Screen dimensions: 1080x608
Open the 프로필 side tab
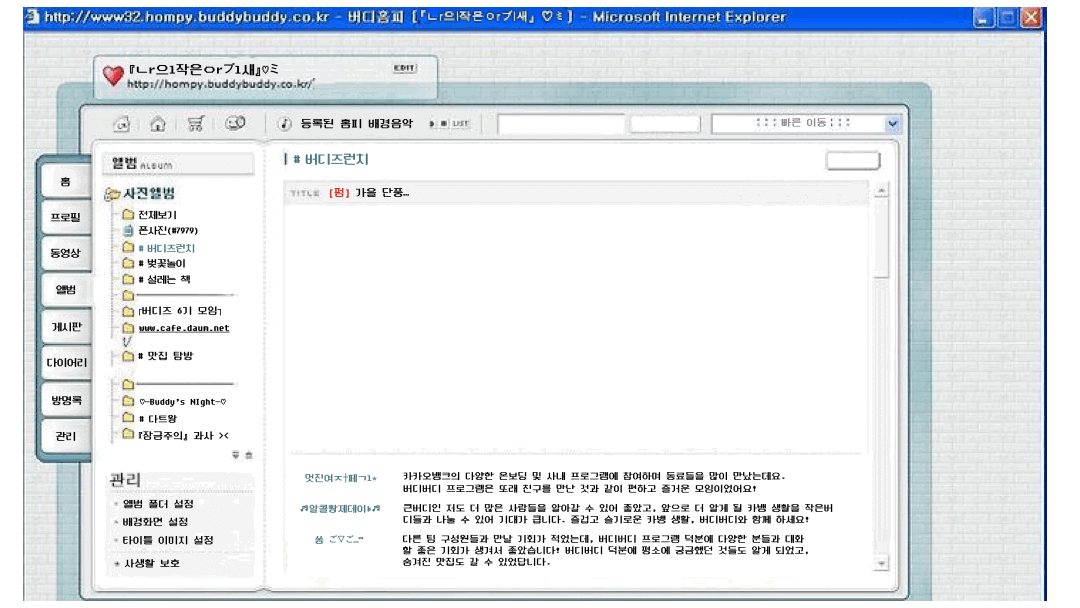65,218
